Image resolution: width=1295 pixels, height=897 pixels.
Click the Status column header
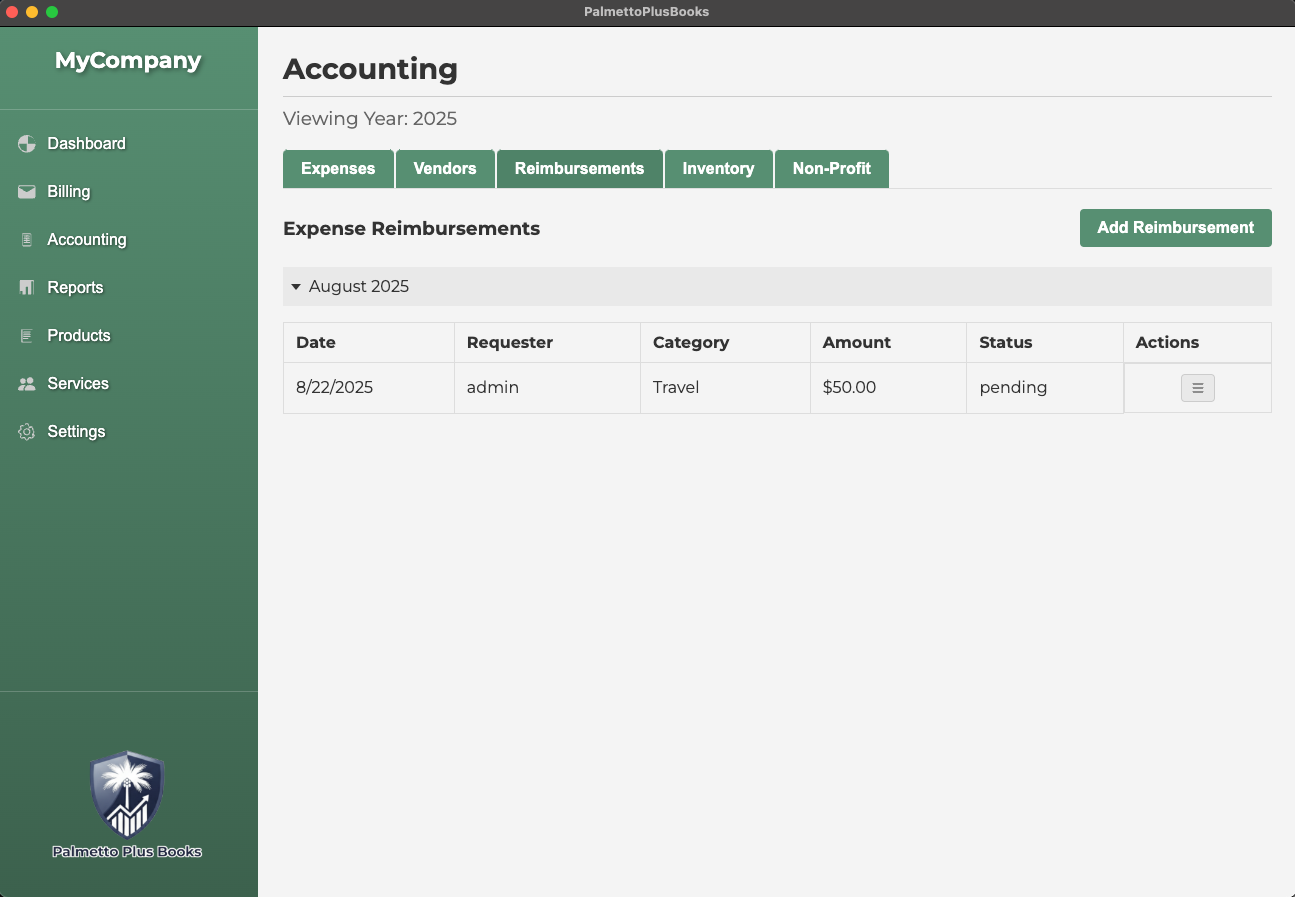(x=1005, y=342)
